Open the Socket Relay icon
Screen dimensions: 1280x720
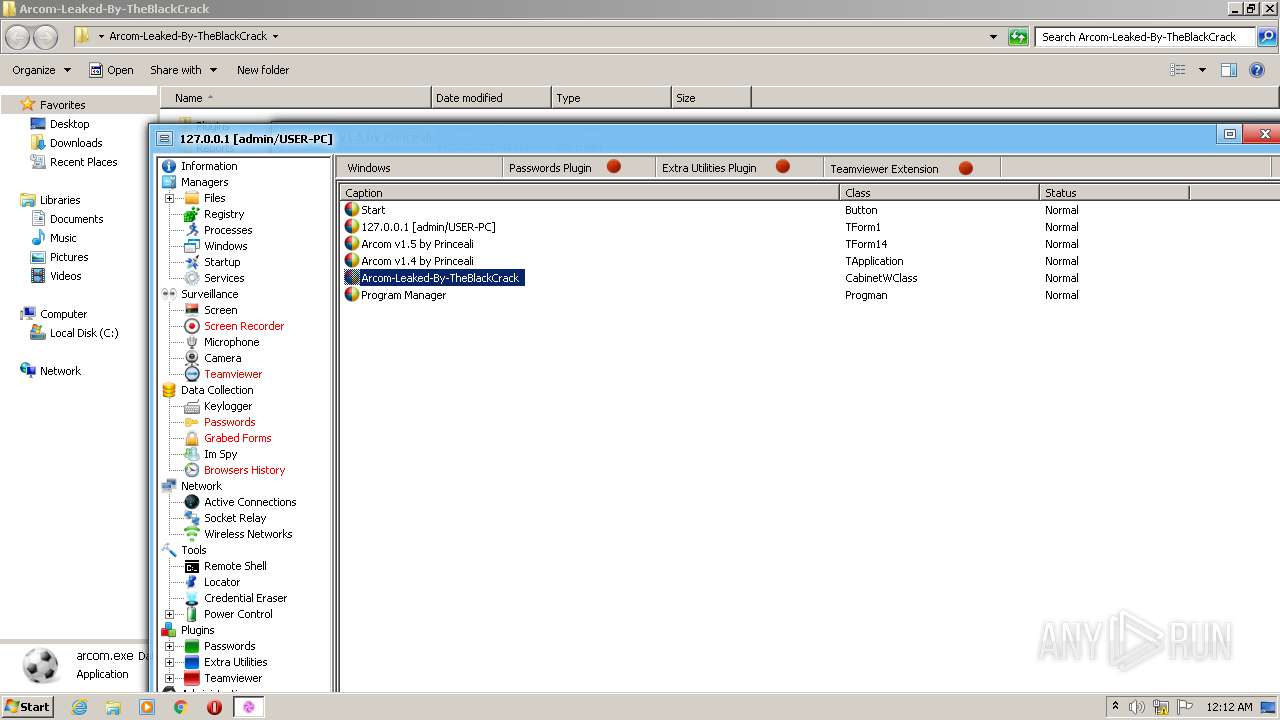(x=192, y=518)
